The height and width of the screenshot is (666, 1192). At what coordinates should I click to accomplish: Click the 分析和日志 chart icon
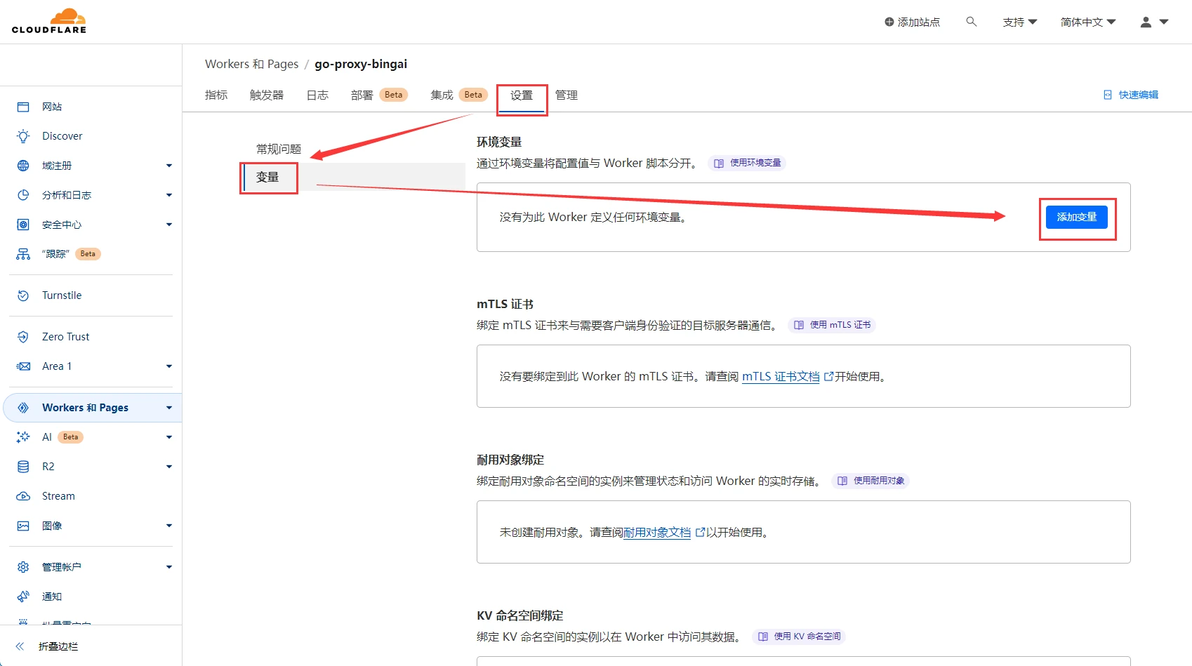pos(24,195)
